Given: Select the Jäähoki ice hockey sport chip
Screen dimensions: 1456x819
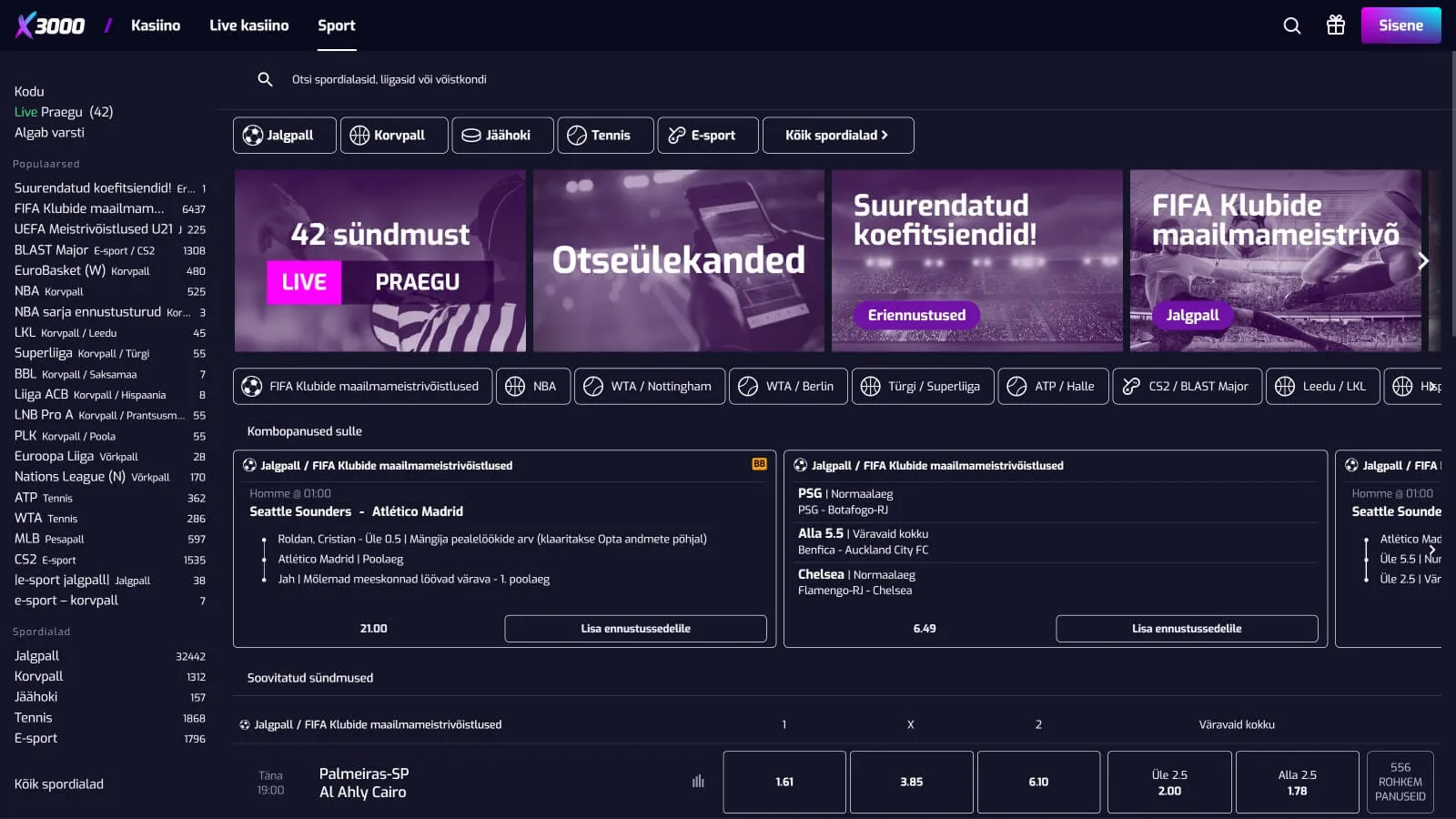Looking at the screenshot, I should click(x=502, y=136).
